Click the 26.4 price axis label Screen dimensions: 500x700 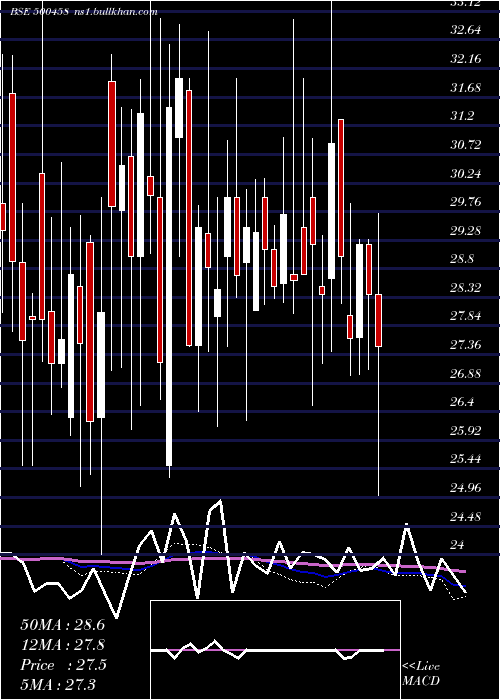click(462, 402)
